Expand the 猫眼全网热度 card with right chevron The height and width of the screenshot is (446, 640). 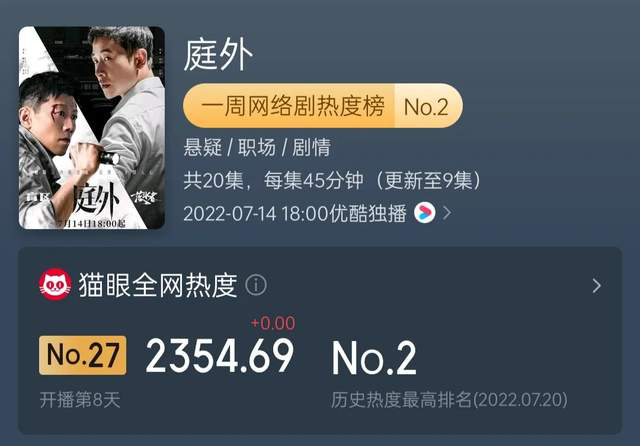click(x=596, y=286)
